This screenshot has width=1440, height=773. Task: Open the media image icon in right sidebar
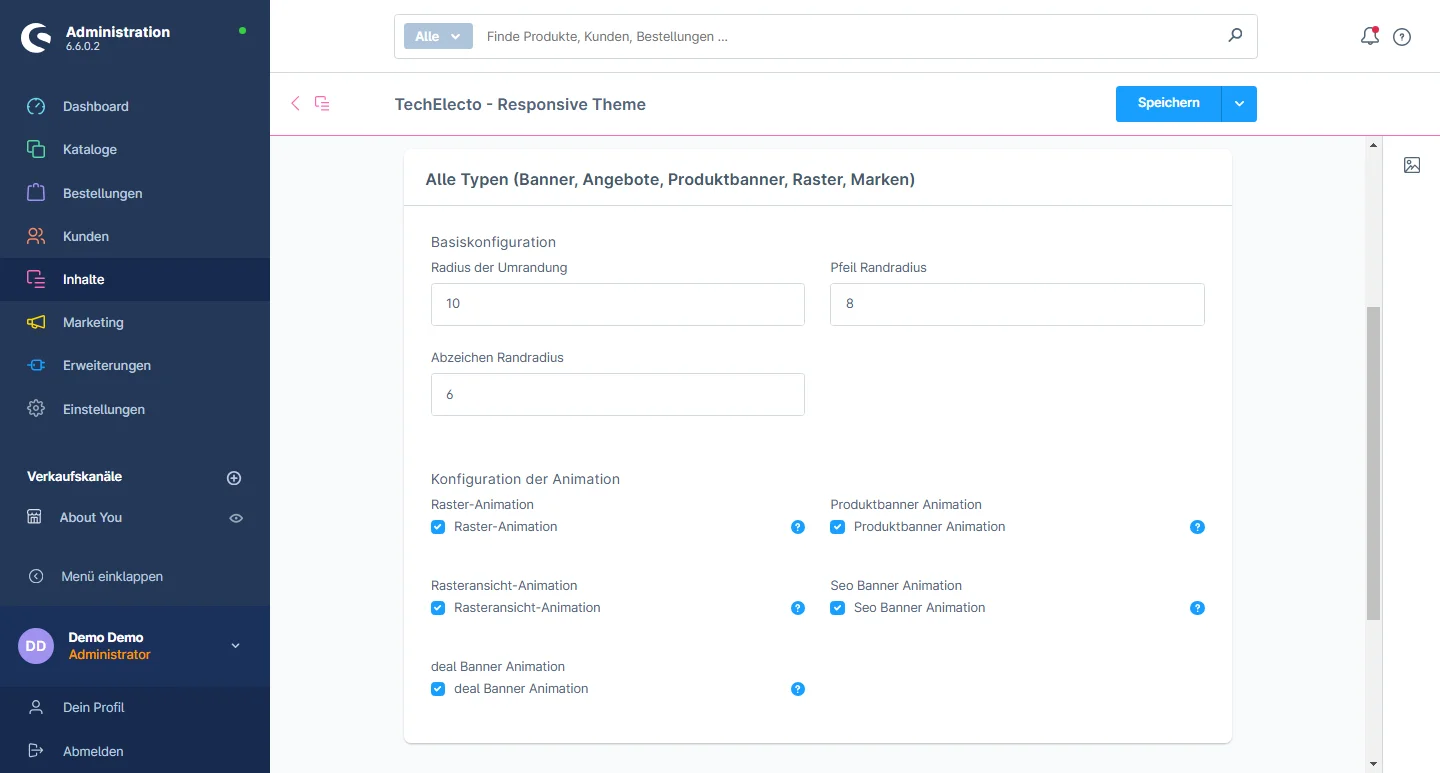point(1411,165)
